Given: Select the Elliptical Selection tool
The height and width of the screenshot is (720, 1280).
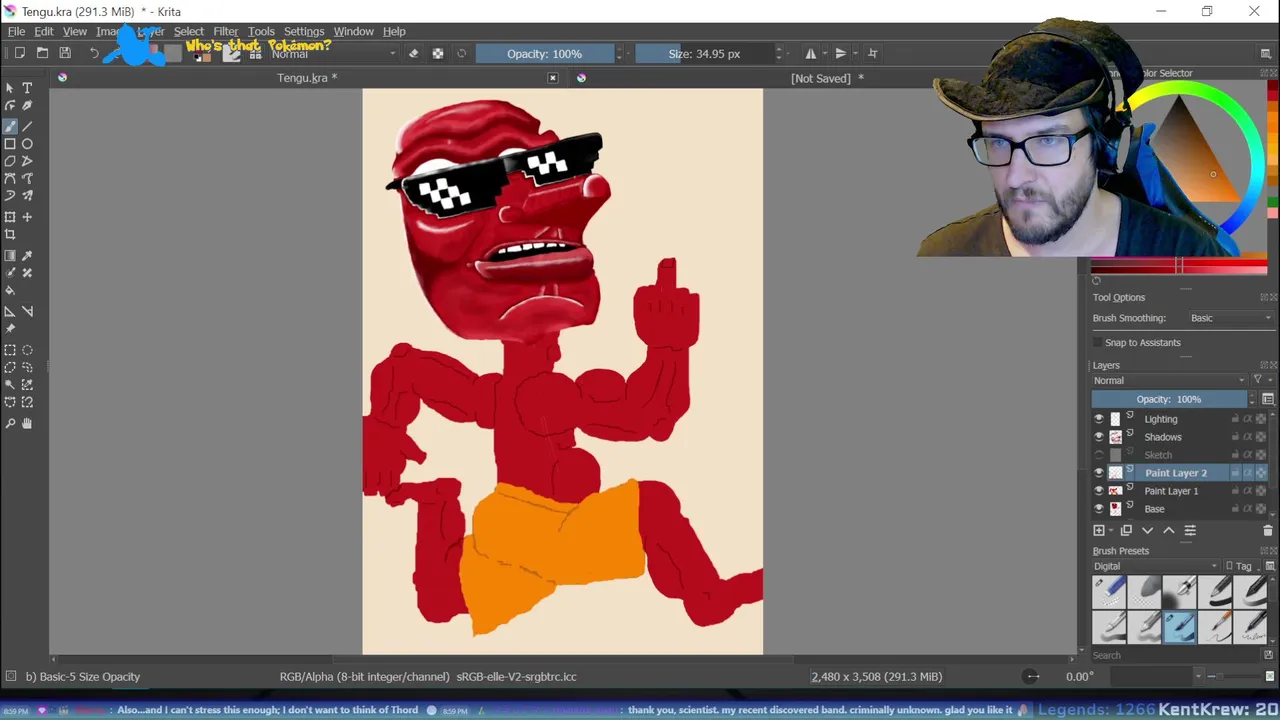Looking at the screenshot, I should point(27,350).
